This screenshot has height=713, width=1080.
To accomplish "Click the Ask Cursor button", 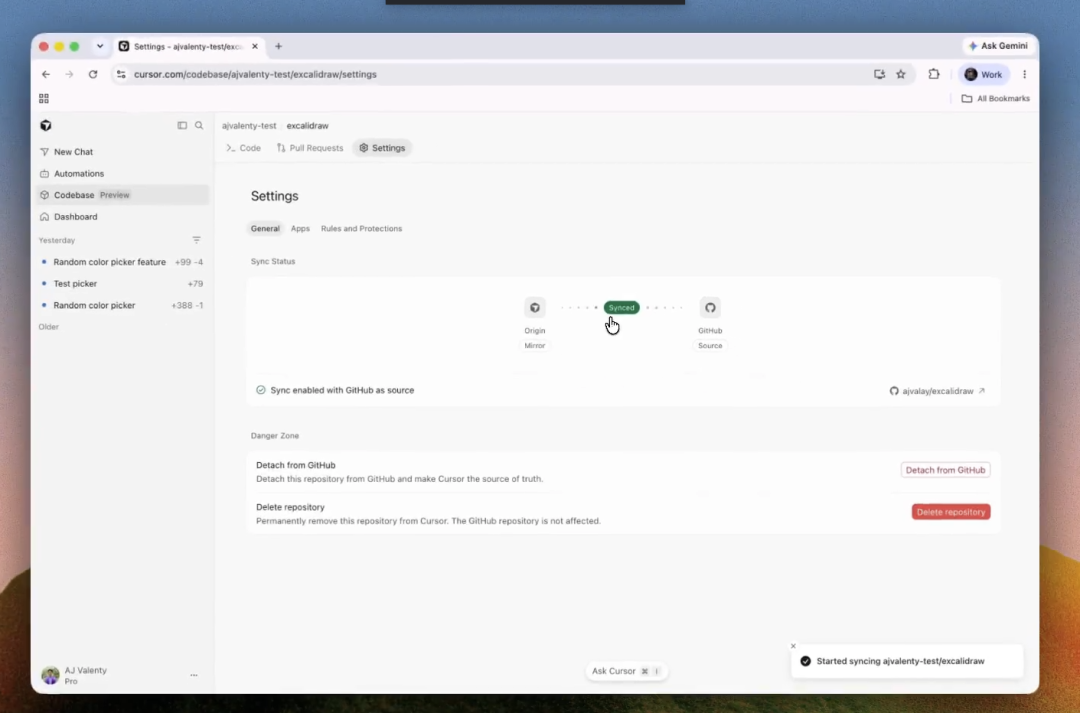I will point(625,671).
